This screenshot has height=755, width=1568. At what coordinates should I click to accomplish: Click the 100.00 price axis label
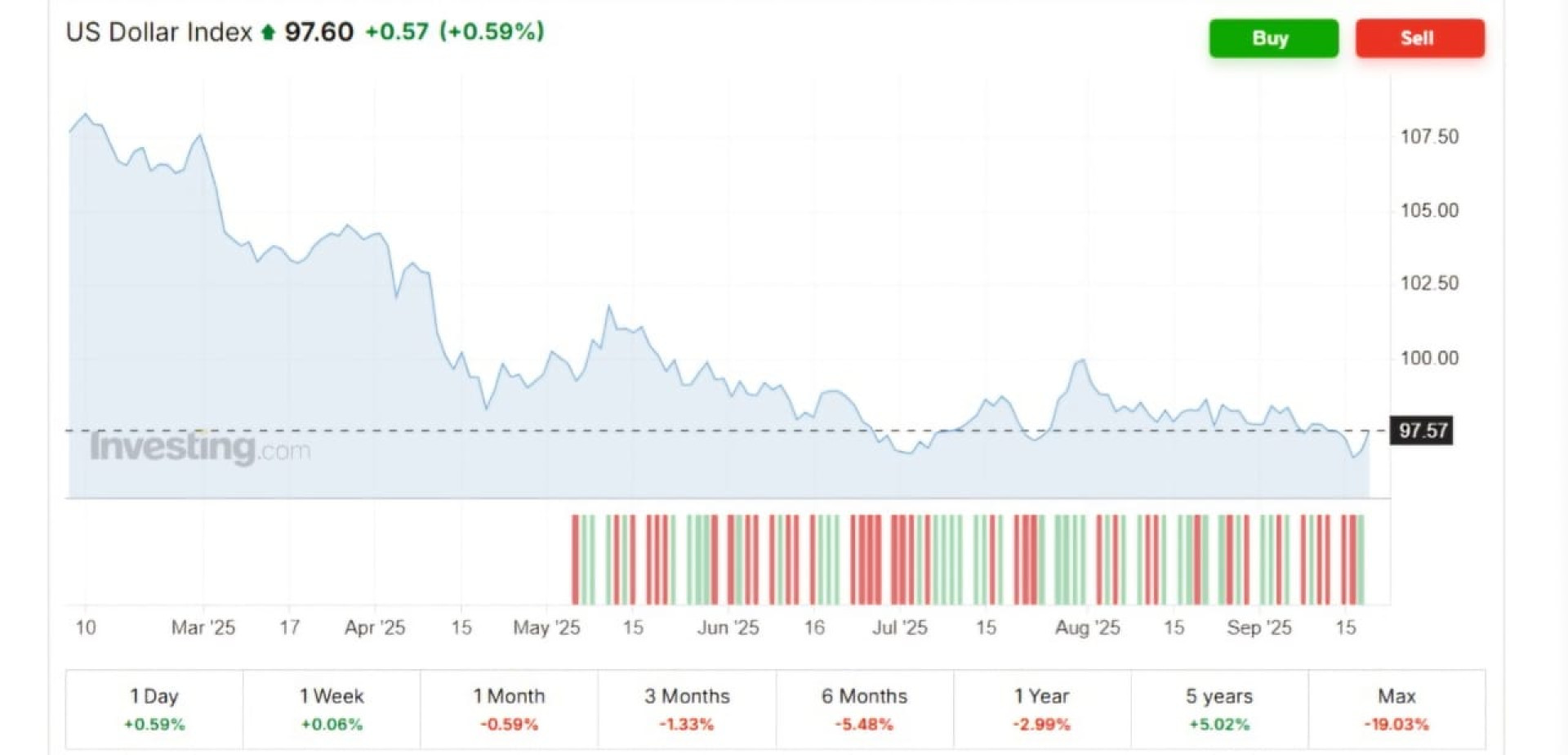[1428, 358]
